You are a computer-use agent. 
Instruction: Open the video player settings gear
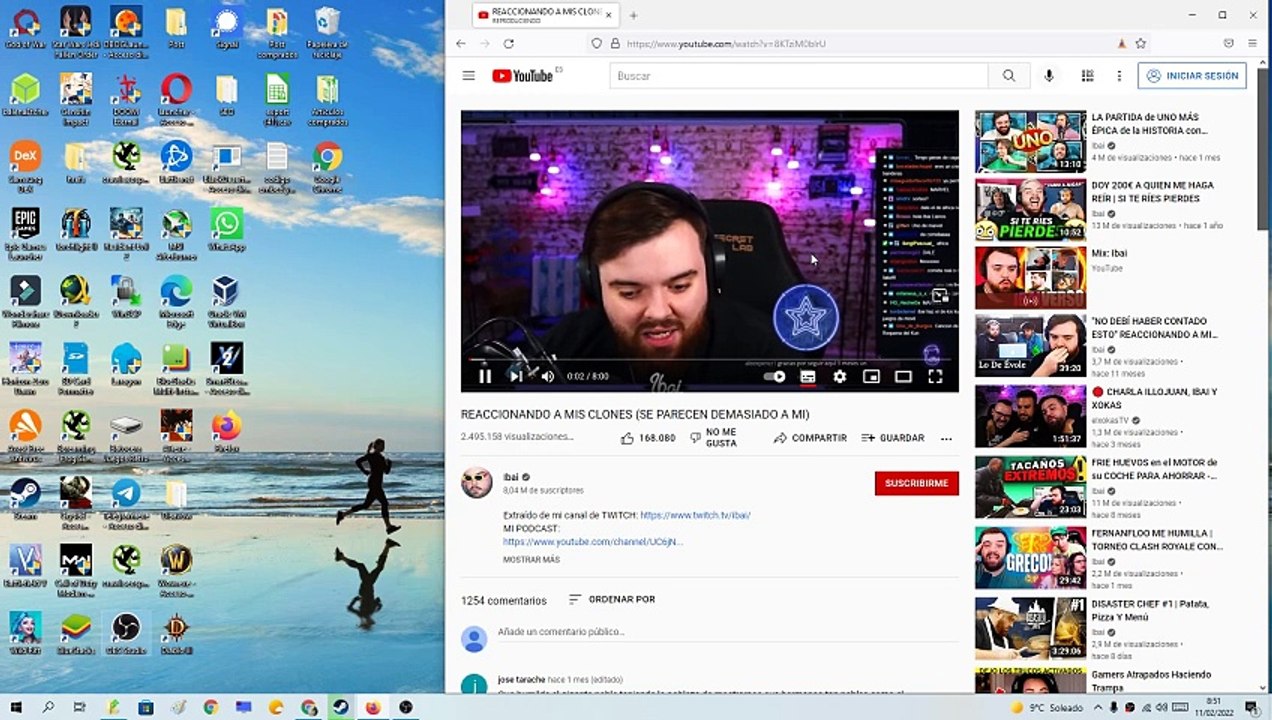[x=840, y=377]
